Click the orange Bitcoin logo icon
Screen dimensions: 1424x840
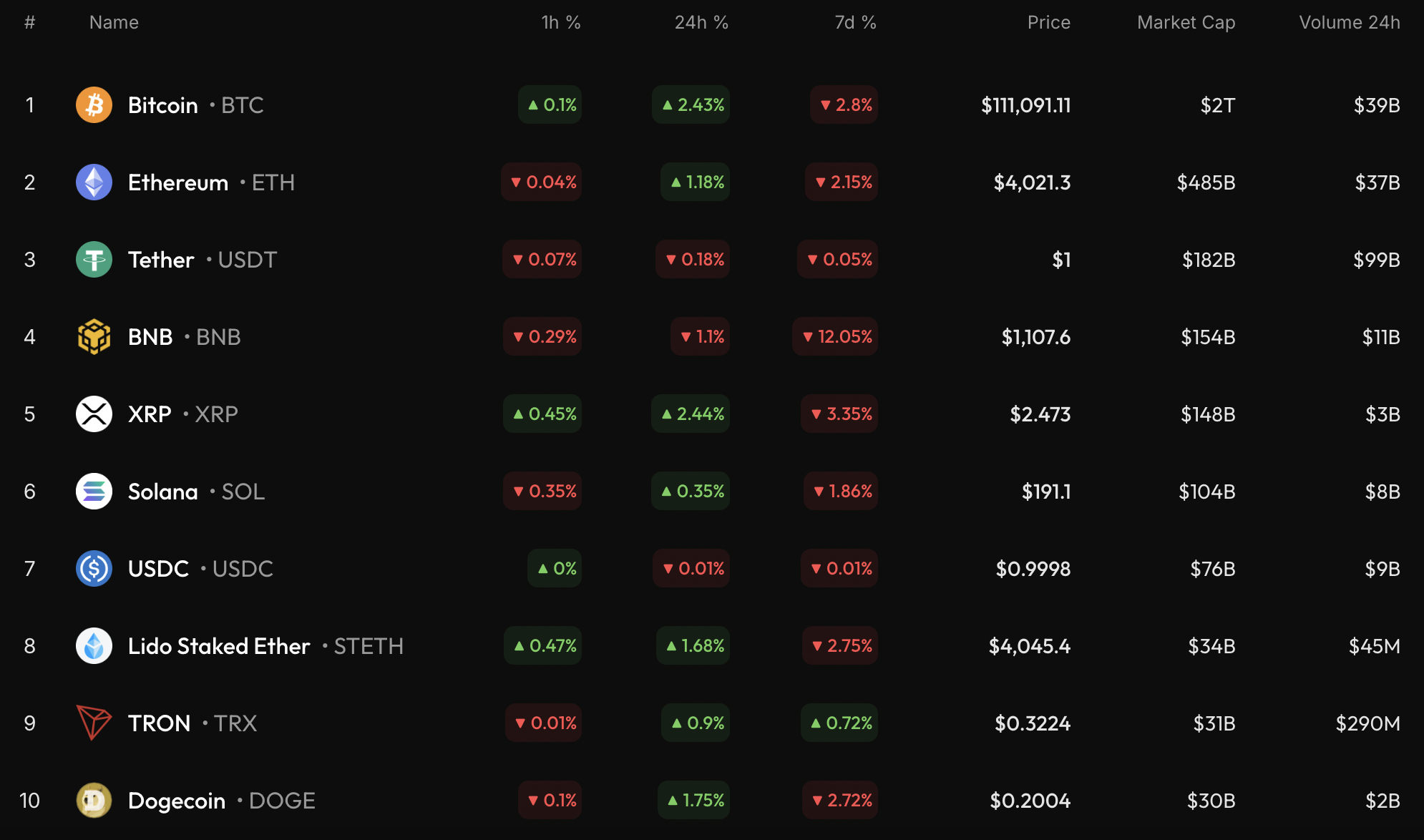pos(94,105)
